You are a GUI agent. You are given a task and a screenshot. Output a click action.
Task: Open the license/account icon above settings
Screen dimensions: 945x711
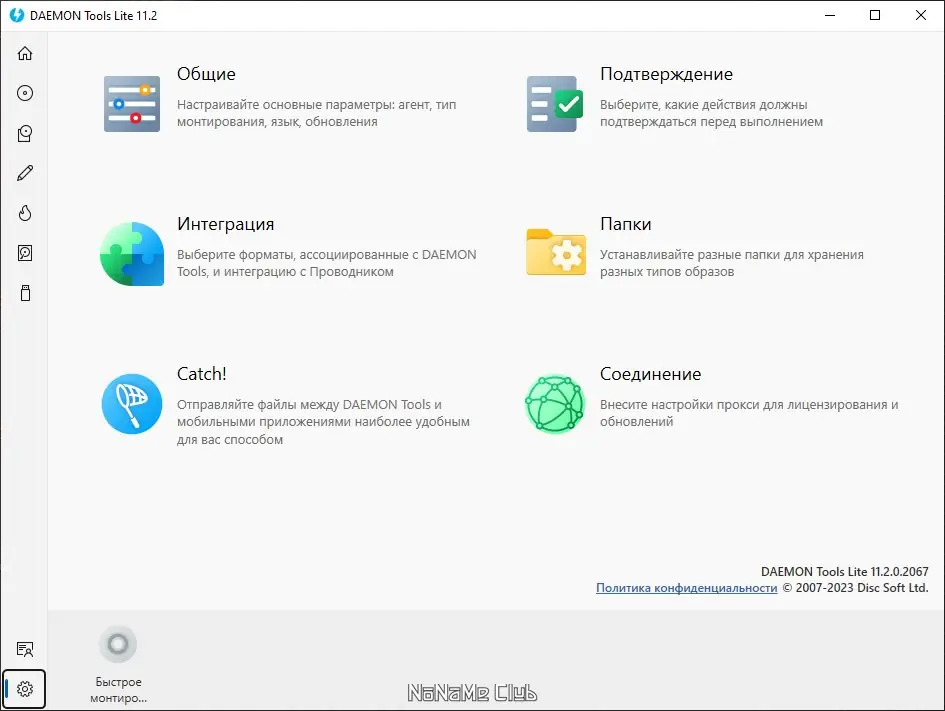point(25,649)
